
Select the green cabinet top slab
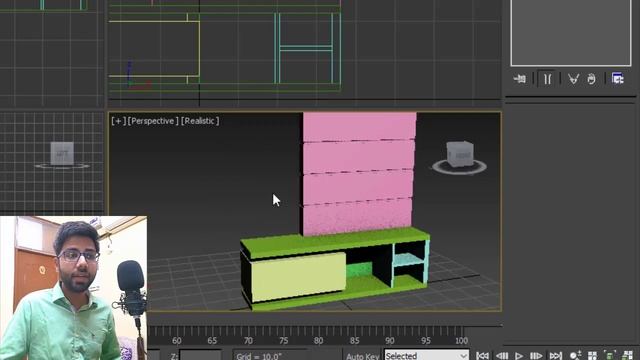[x=335, y=242]
